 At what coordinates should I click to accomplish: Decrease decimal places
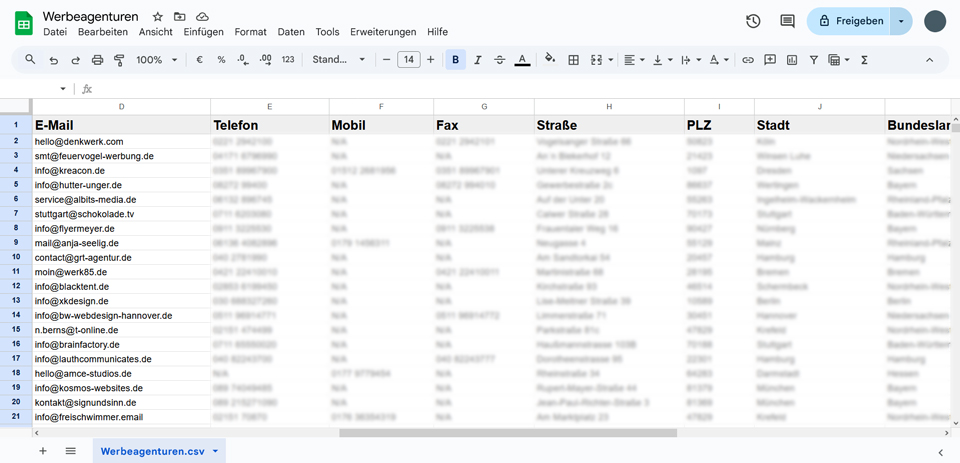pos(243,60)
